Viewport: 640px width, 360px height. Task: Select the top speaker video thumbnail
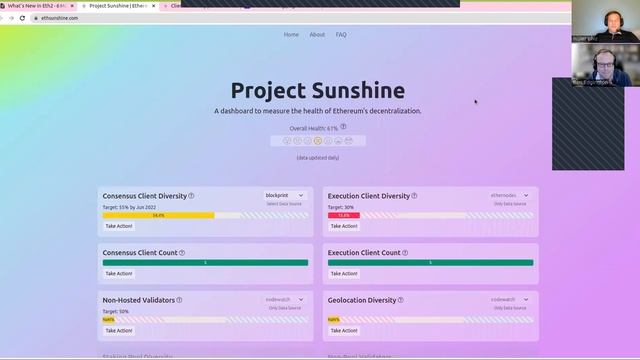pos(606,21)
